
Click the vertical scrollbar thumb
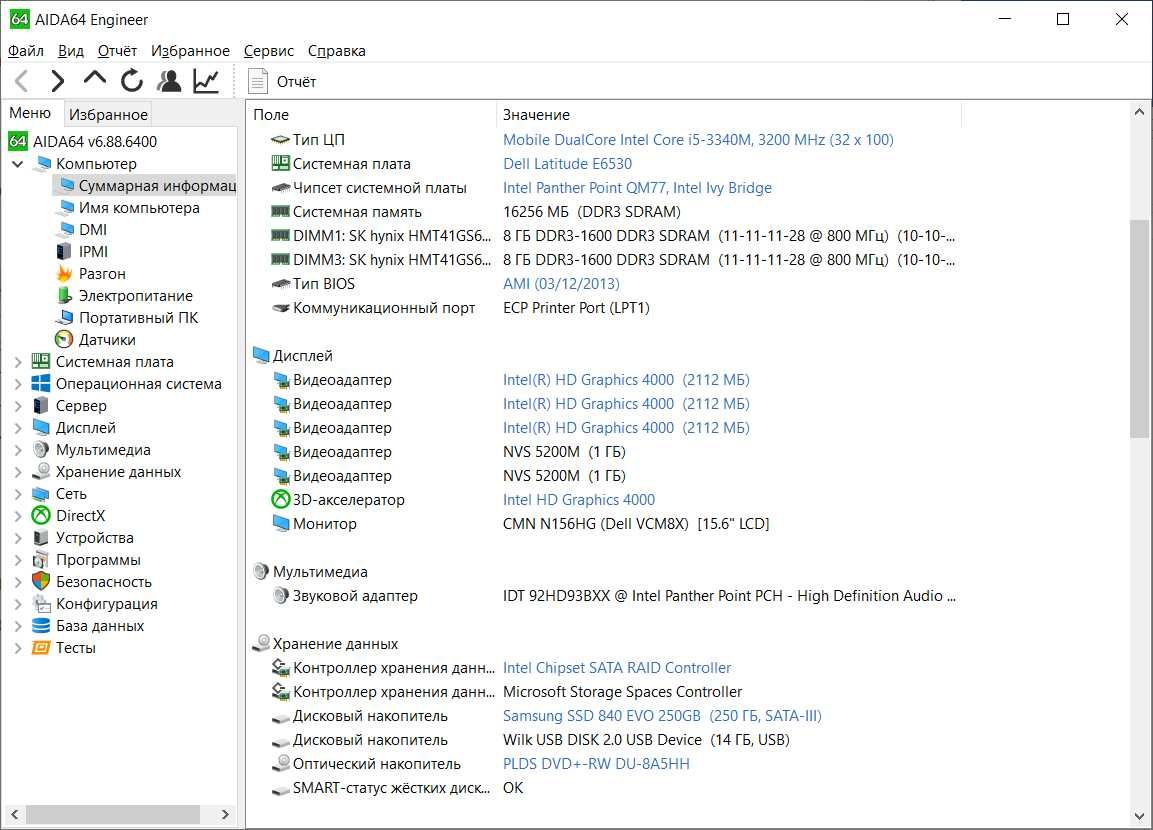click(1139, 329)
